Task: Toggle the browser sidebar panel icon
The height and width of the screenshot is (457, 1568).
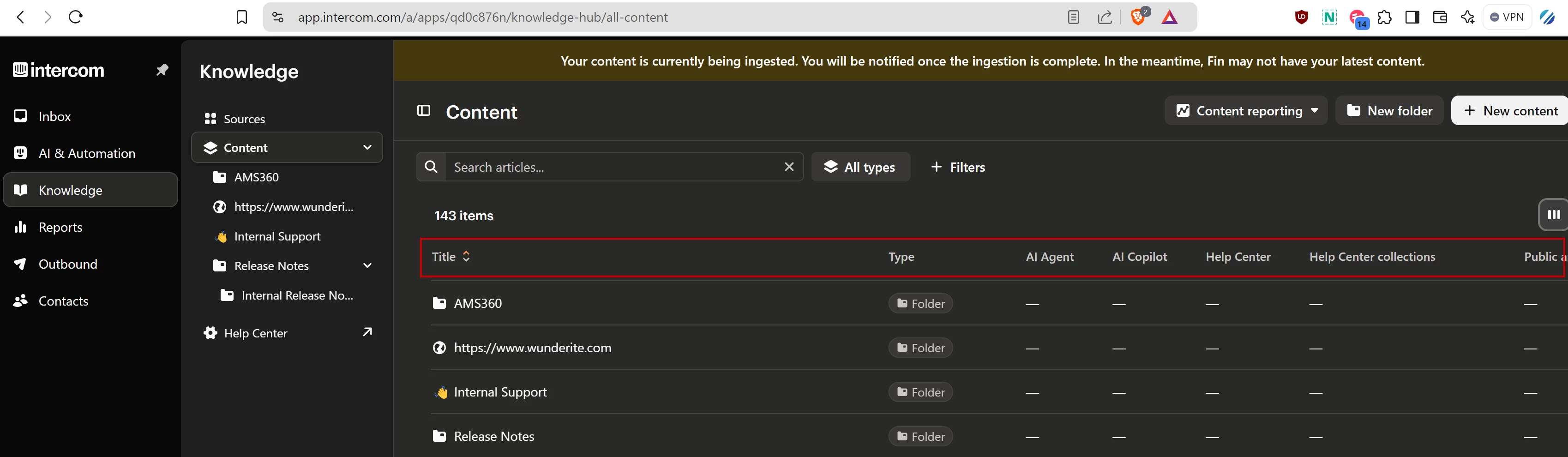Action: (1412, 17)
